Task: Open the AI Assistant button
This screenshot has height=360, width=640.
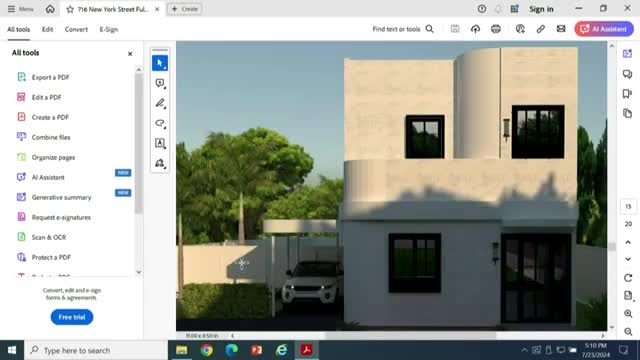Action: pyautogui.click(x=604, y=29)
